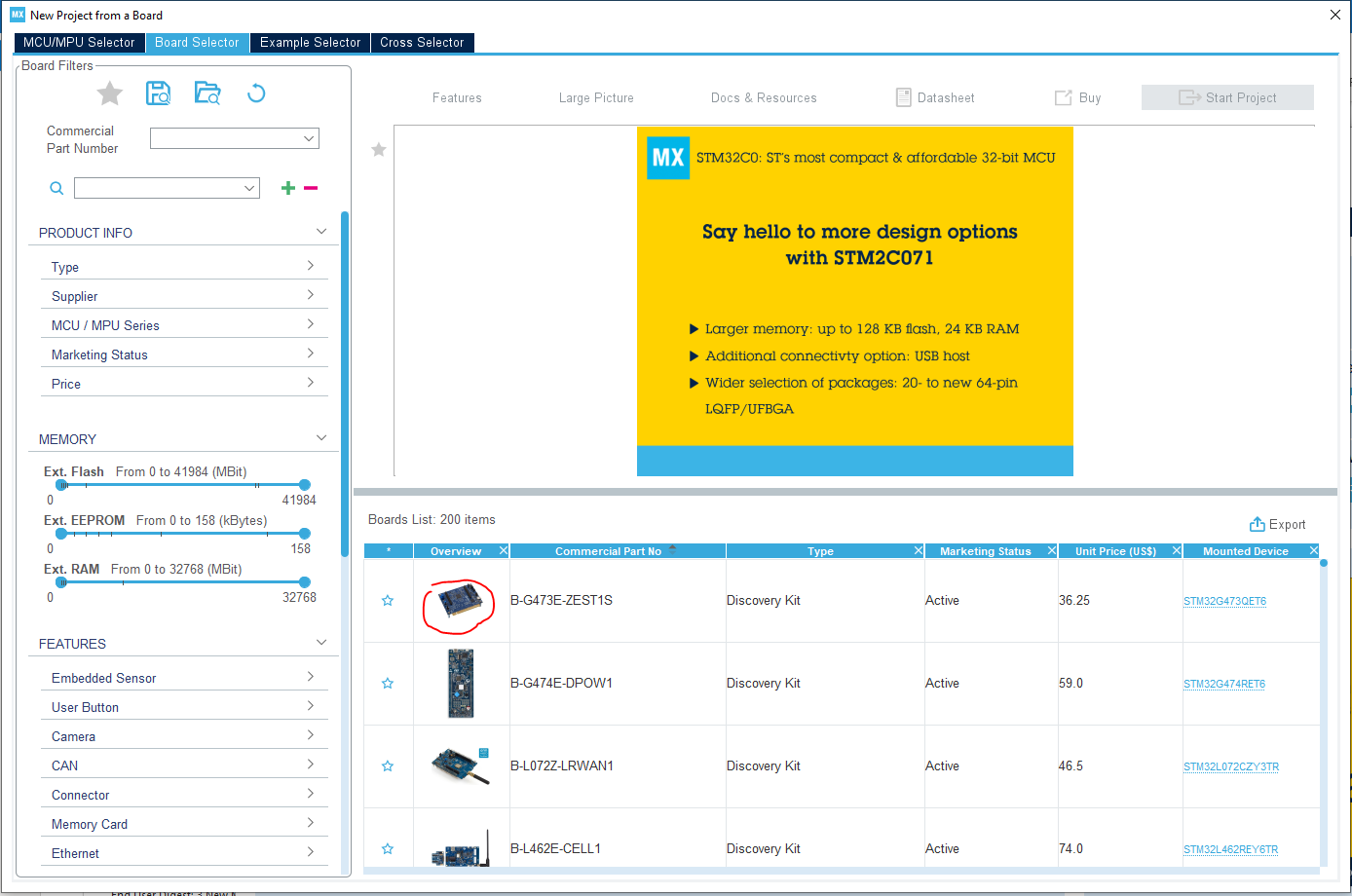Add a new search filter criterion
The image size is (1352, 896).
click(287, 187)
